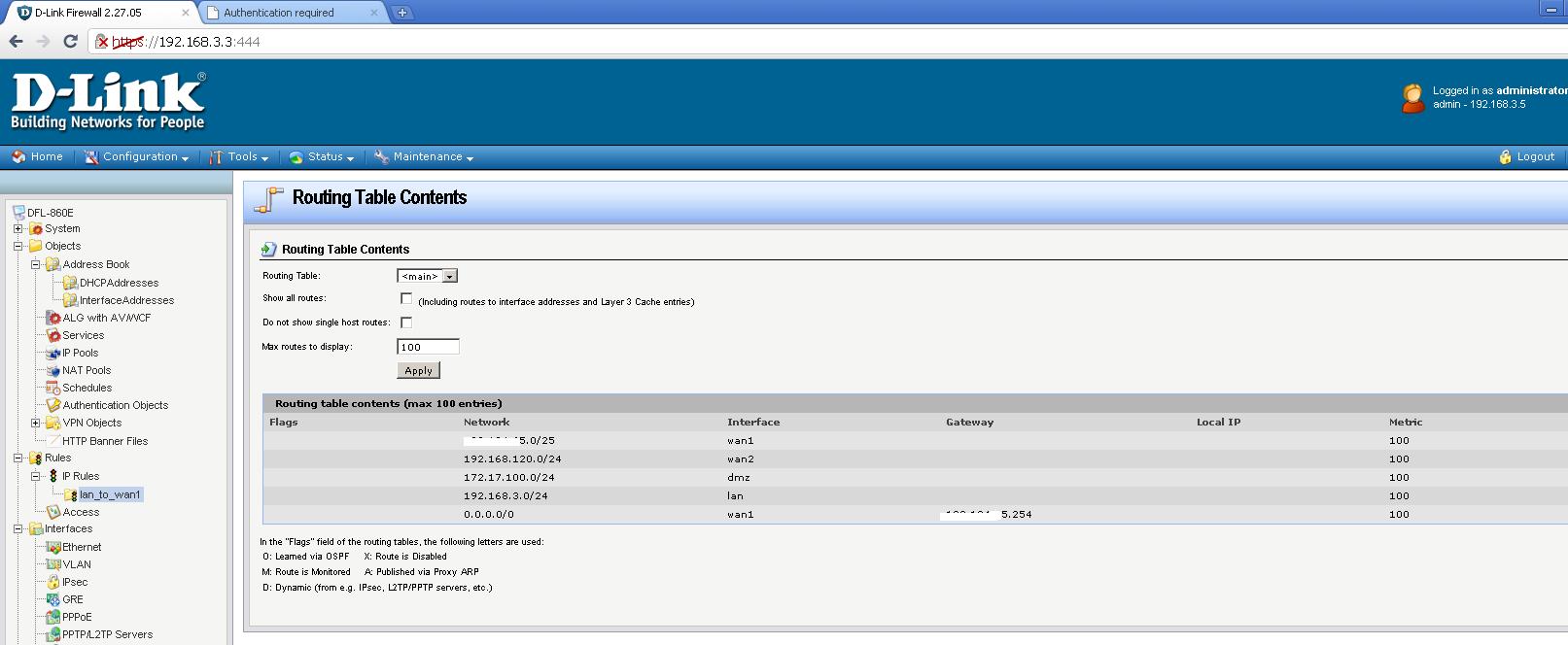Open the Home menu item
Image resolution: width=1568 pixels, height=645 pixels.
pyautogui.click(x=37, y=156)
